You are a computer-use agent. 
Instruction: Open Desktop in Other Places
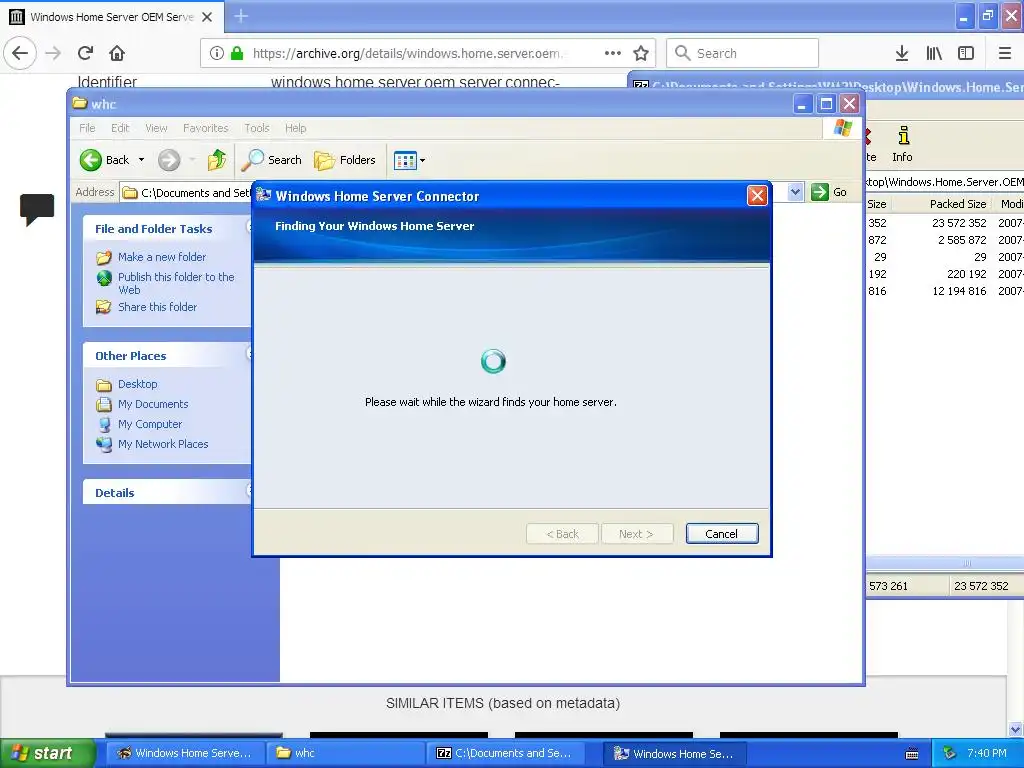pyautogui.click(x=137, y=384)
